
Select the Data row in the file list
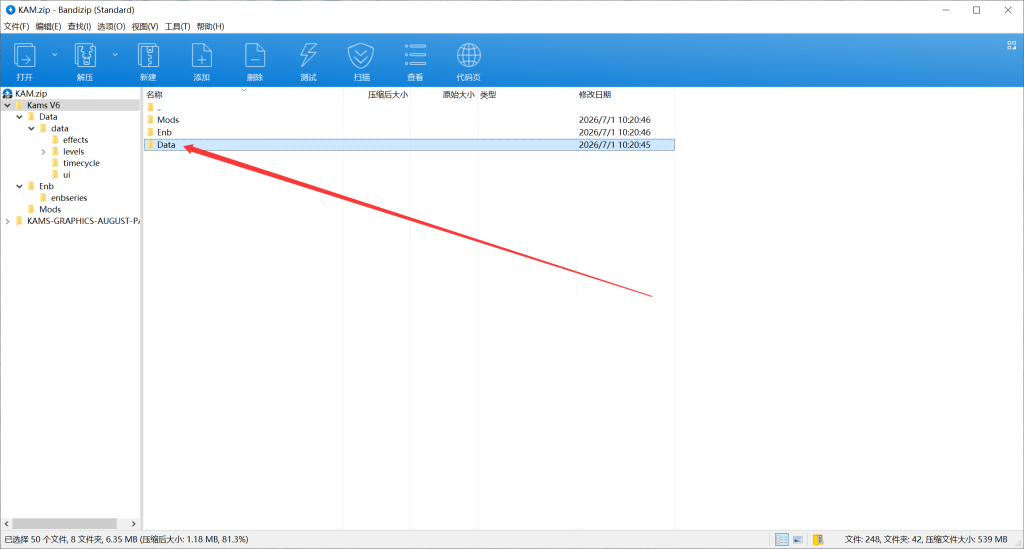tap(409, 145)
